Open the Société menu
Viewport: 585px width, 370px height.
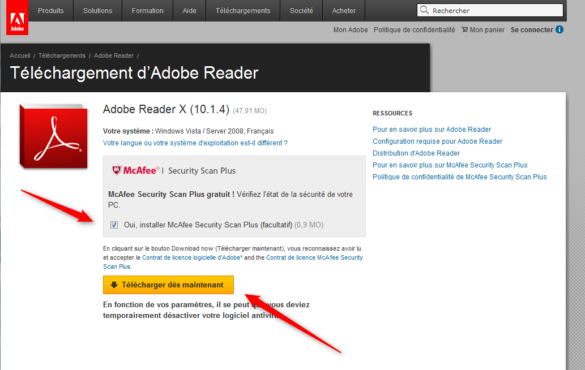[x=301, y=10]
